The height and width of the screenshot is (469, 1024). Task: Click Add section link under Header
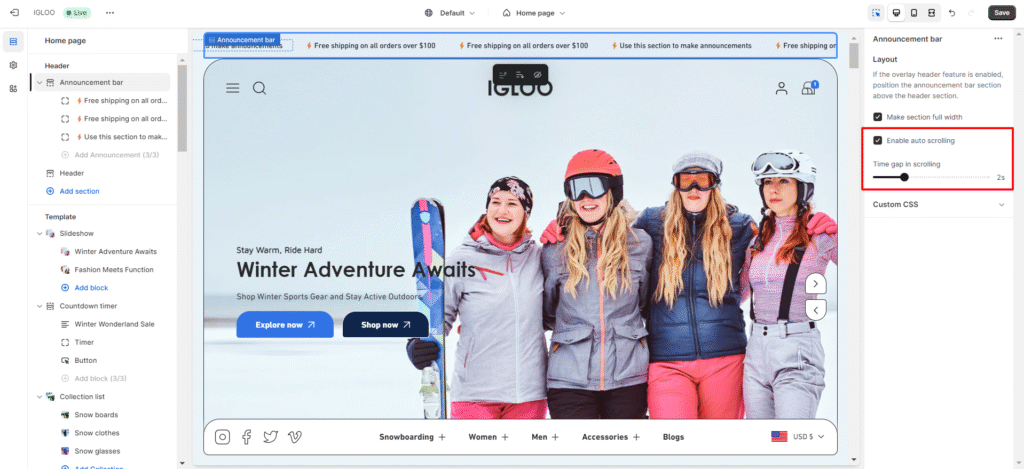(x=79, y=191)
